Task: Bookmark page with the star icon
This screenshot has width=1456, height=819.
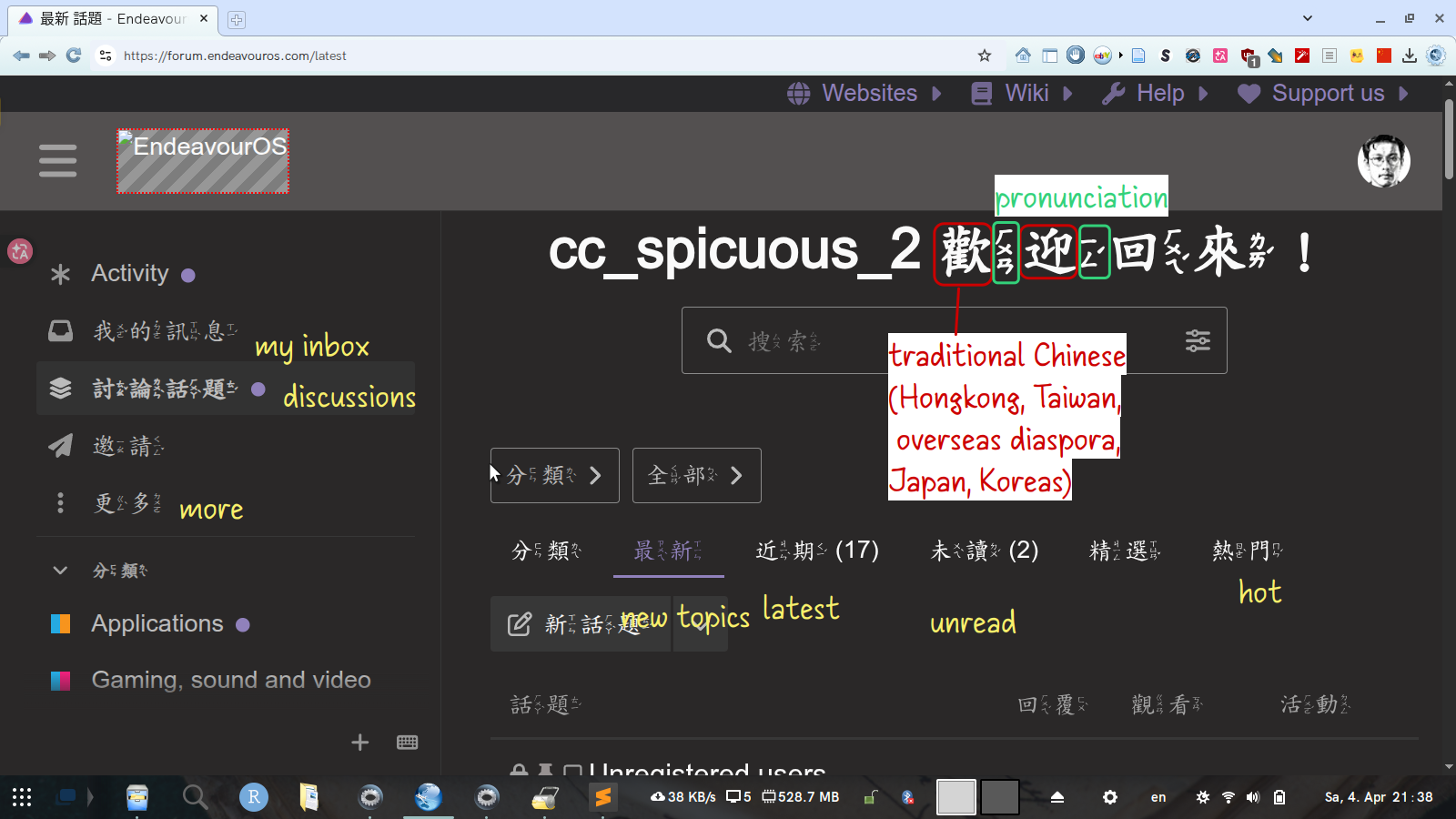Action: coord(984,56)
